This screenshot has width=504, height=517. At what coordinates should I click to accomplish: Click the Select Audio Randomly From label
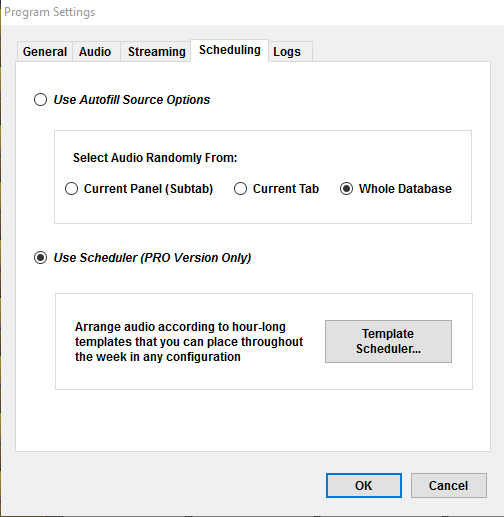pos(155,158)
